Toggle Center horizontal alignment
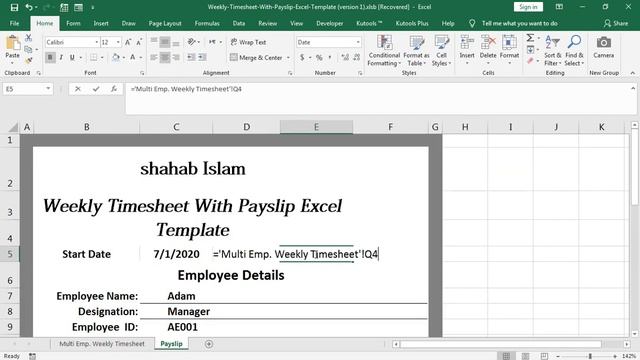 click(x=165, y=58)
